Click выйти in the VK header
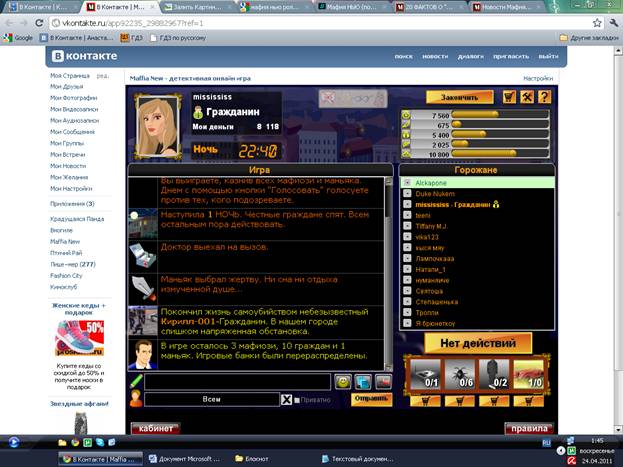 click(x=548, y=56)
